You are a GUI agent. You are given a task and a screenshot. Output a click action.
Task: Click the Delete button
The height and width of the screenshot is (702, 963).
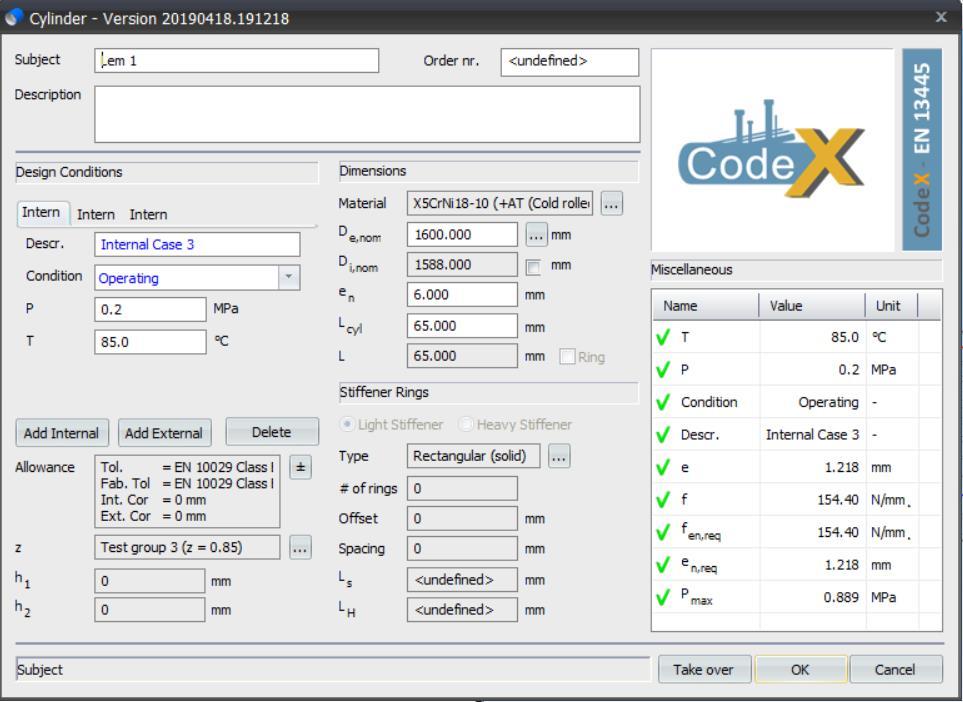click(x=272, y=432)
